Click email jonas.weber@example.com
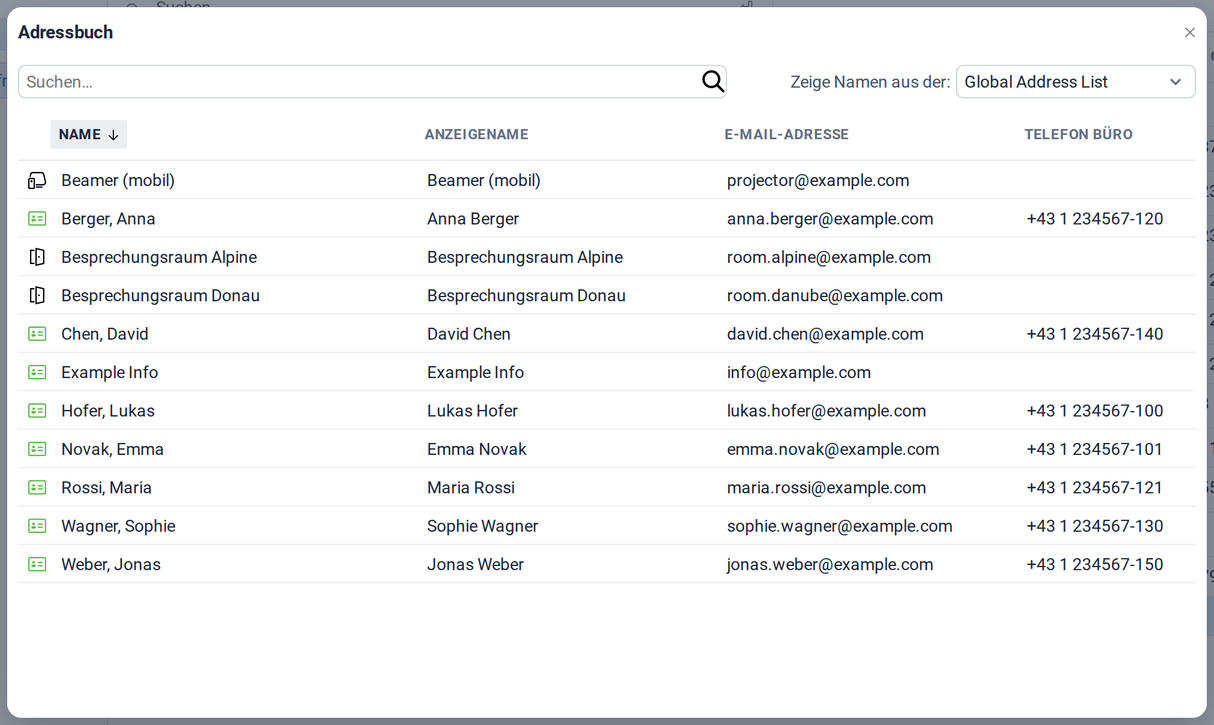The image size is (1214, 725). tap(830, 564)
